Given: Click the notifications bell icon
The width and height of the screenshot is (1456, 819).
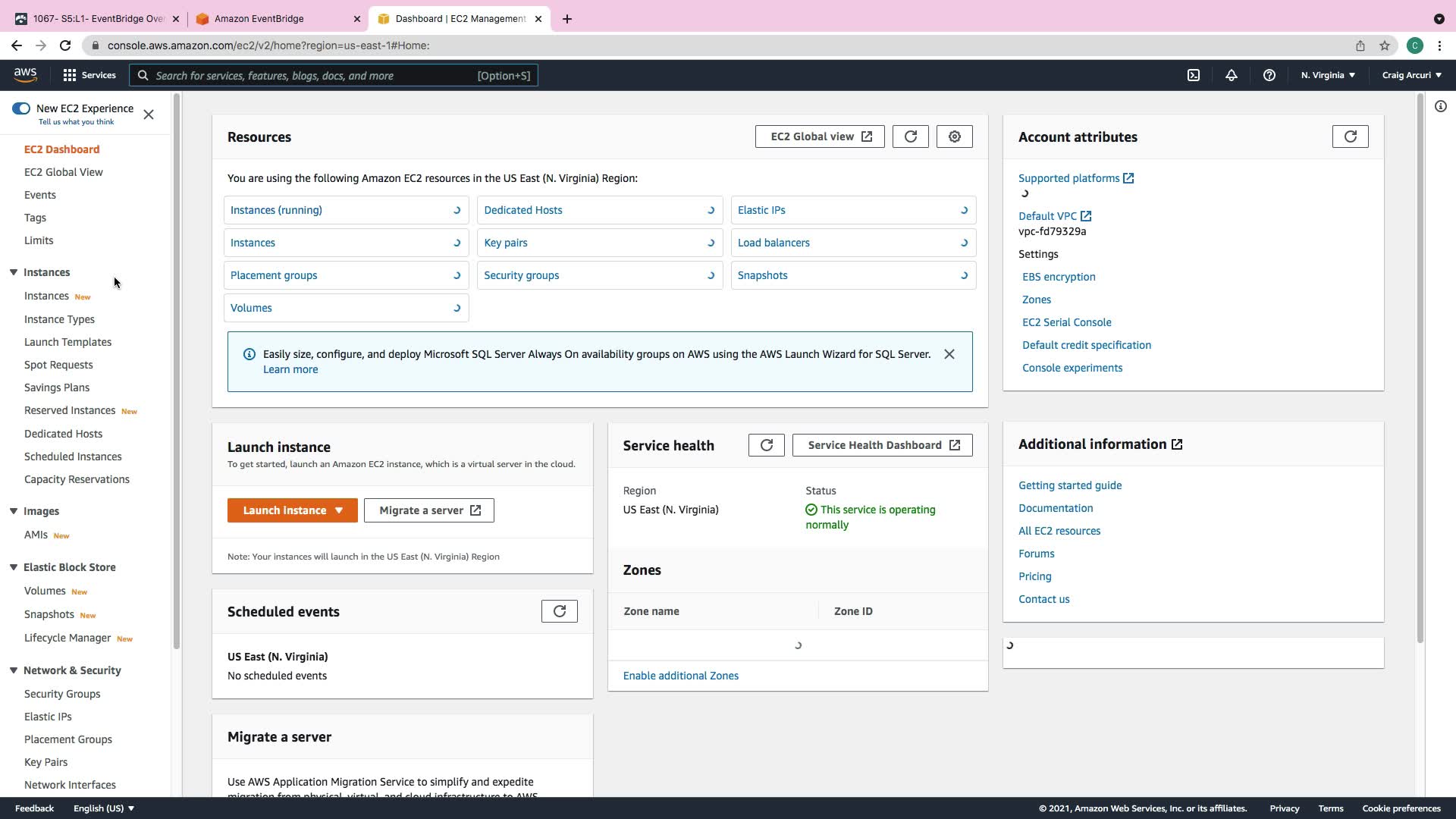Looking at the screenshot, I should 1232,75.
